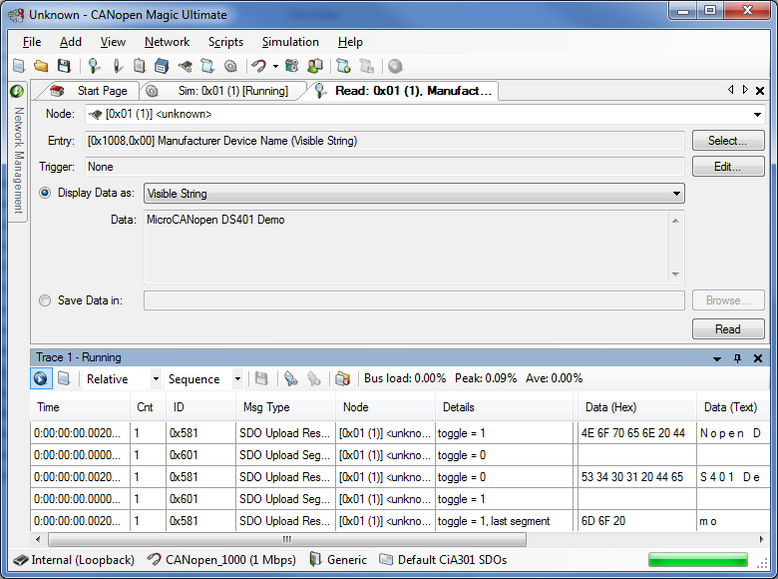Screen dimensions: 778x579
Task: Click the Open folder icon in the toolbar
Action: point(41,66)
